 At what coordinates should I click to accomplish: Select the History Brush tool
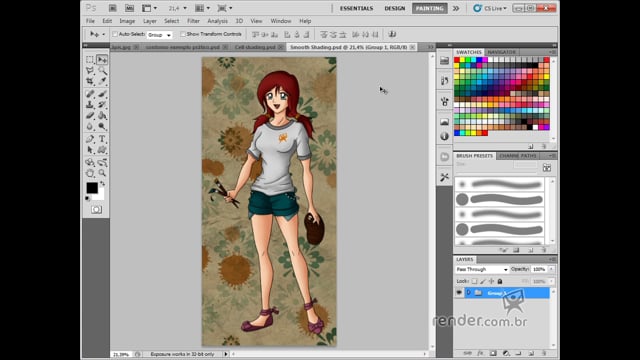tap(102, 105)
